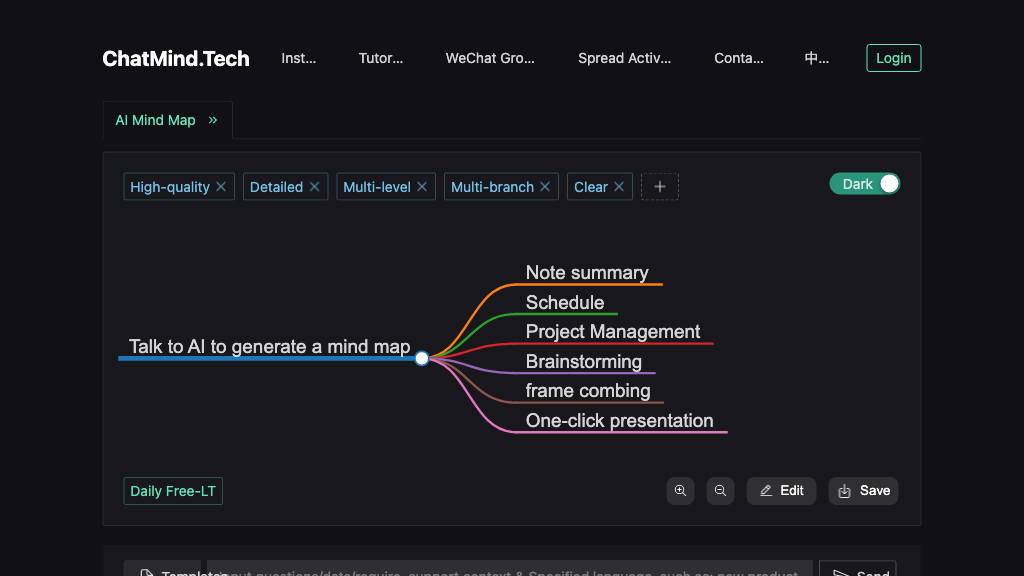Open the Tutorial menu item
Image resolution: width=1024 pixels, height=576 pixels.
point(381,58)
